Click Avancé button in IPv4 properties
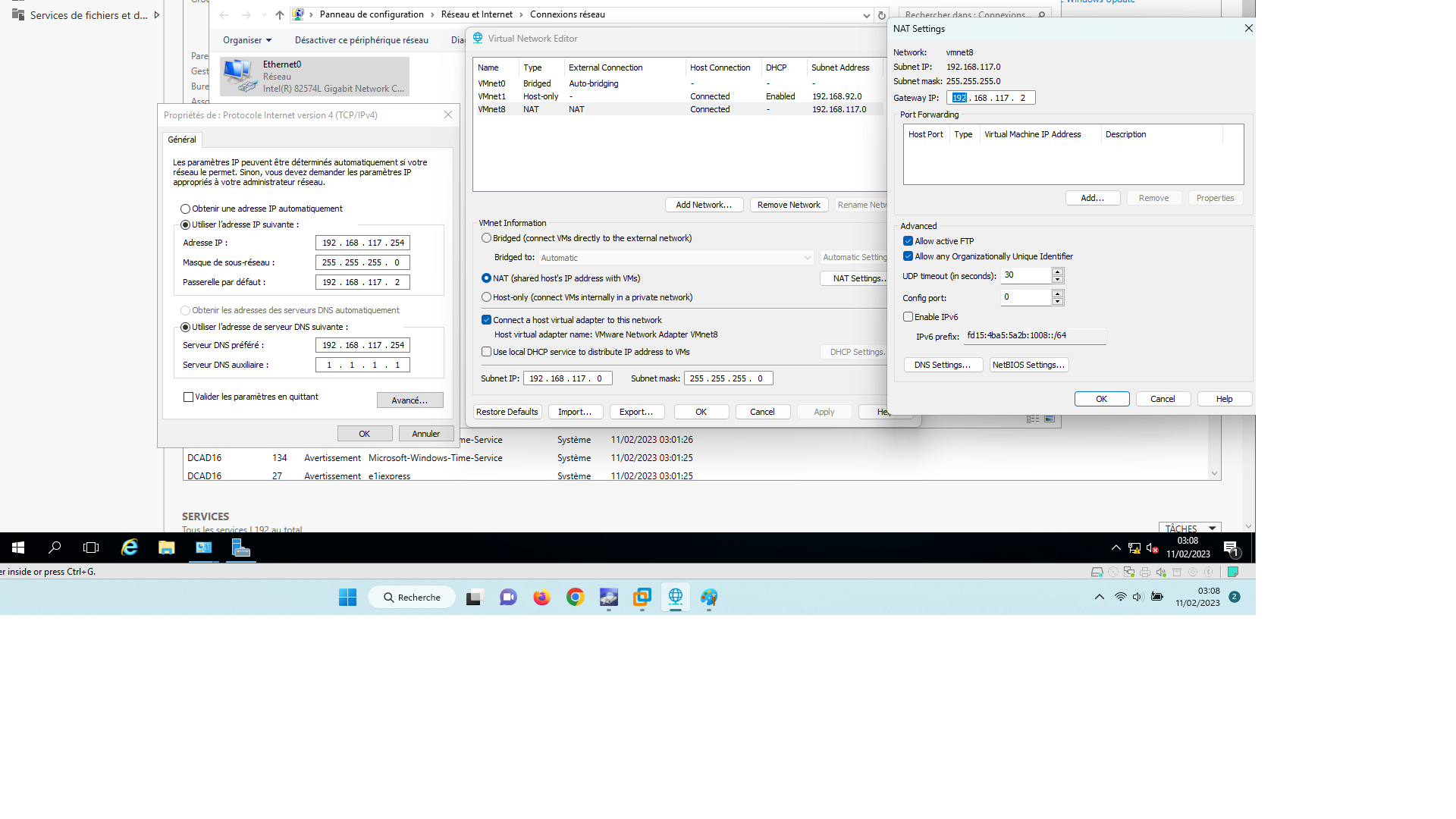Viewport: 1456px width, 819px height. click(409, 400)
